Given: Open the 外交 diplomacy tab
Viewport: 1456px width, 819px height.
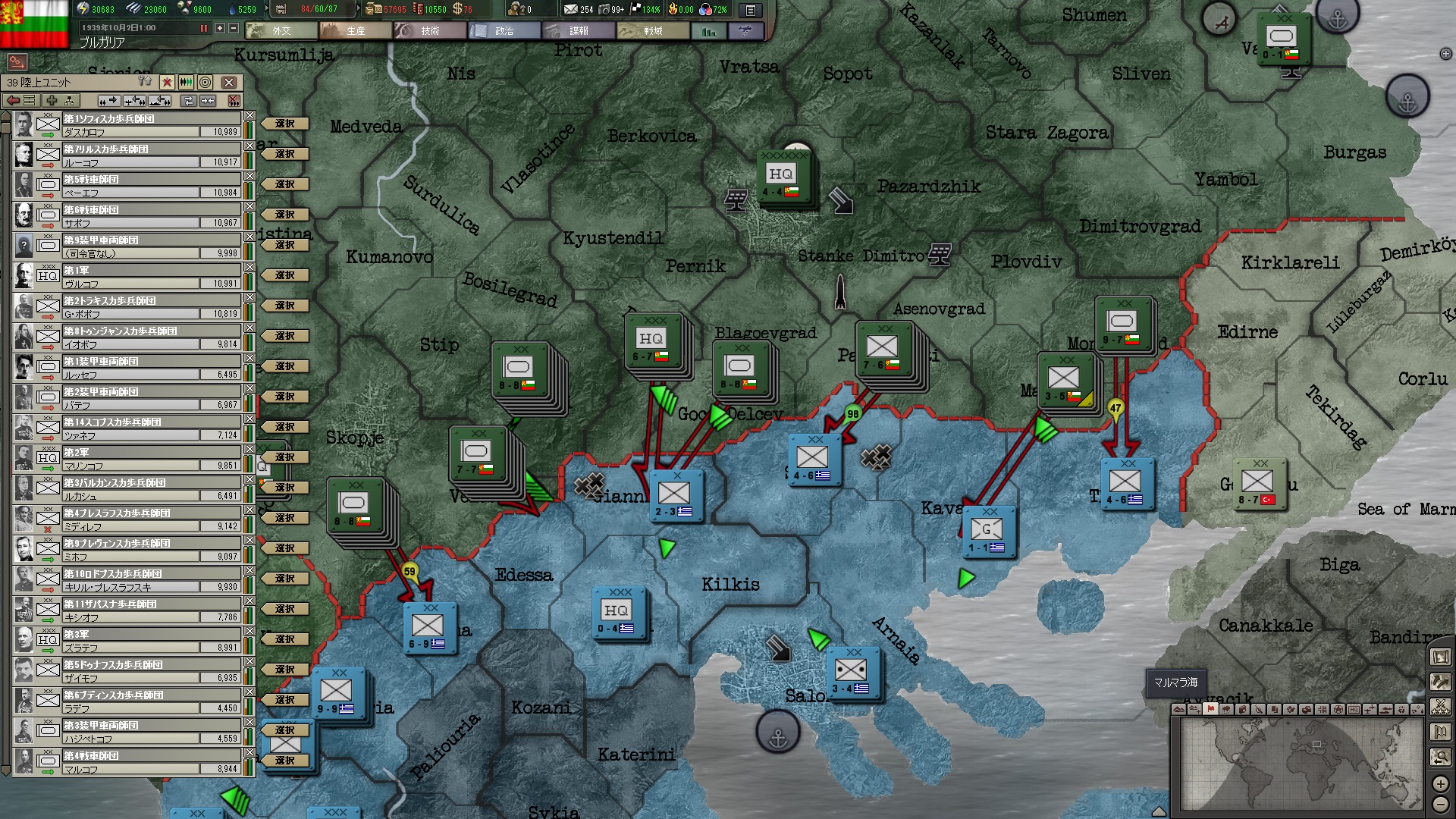Looking at the screenshot, I should point(281,31).
